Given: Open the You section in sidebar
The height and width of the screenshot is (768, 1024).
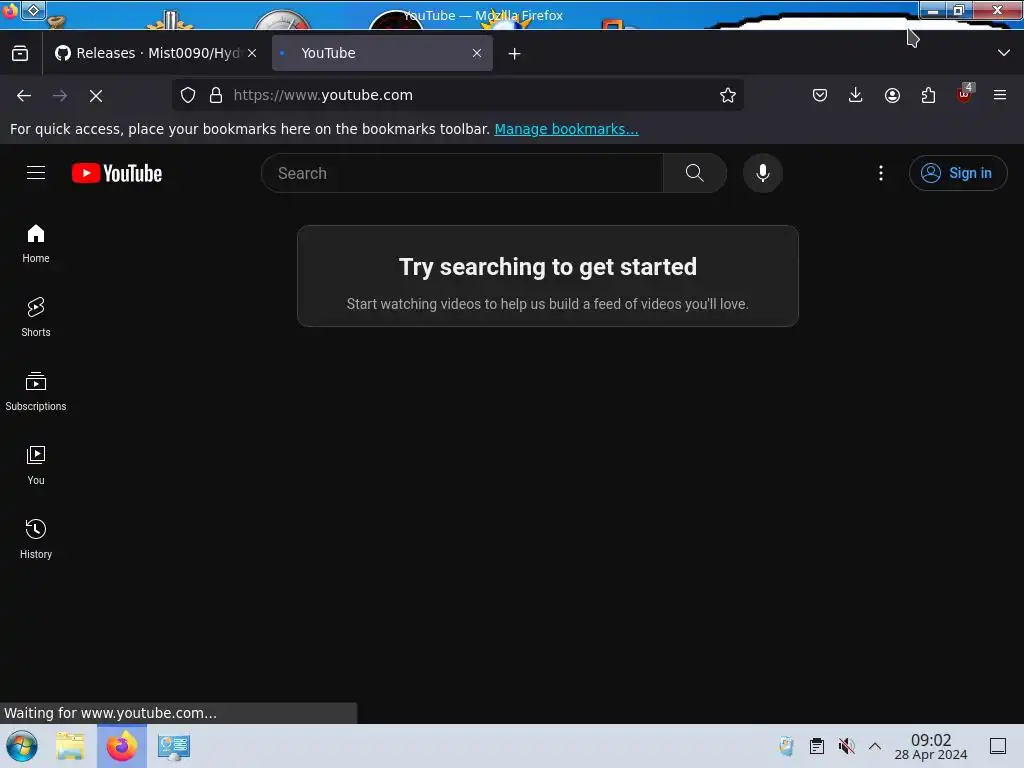Looking at the screenshot, I should point(36,465).
